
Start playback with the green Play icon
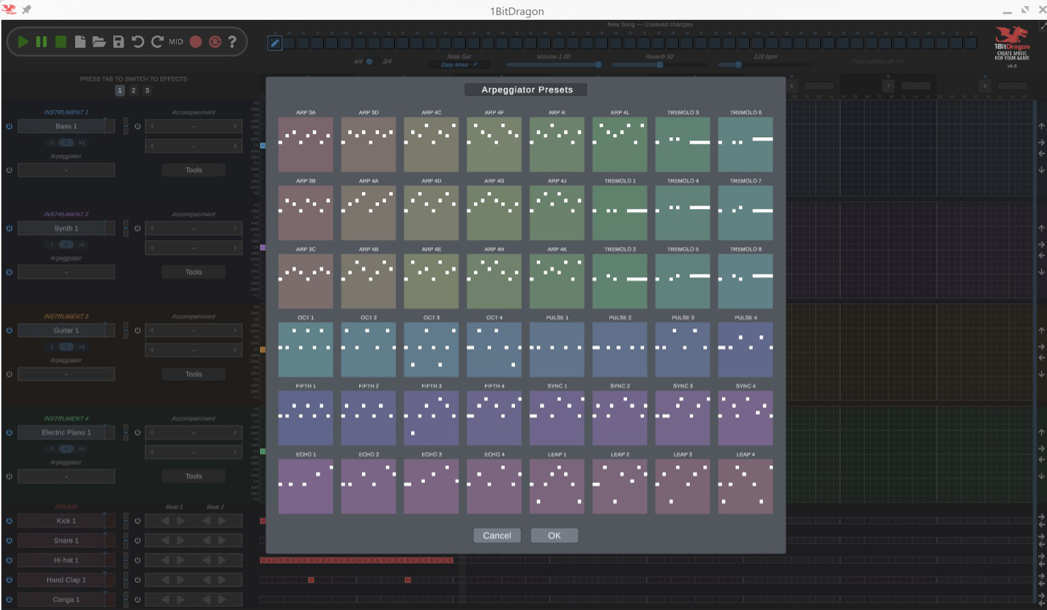tap(23, 42)
